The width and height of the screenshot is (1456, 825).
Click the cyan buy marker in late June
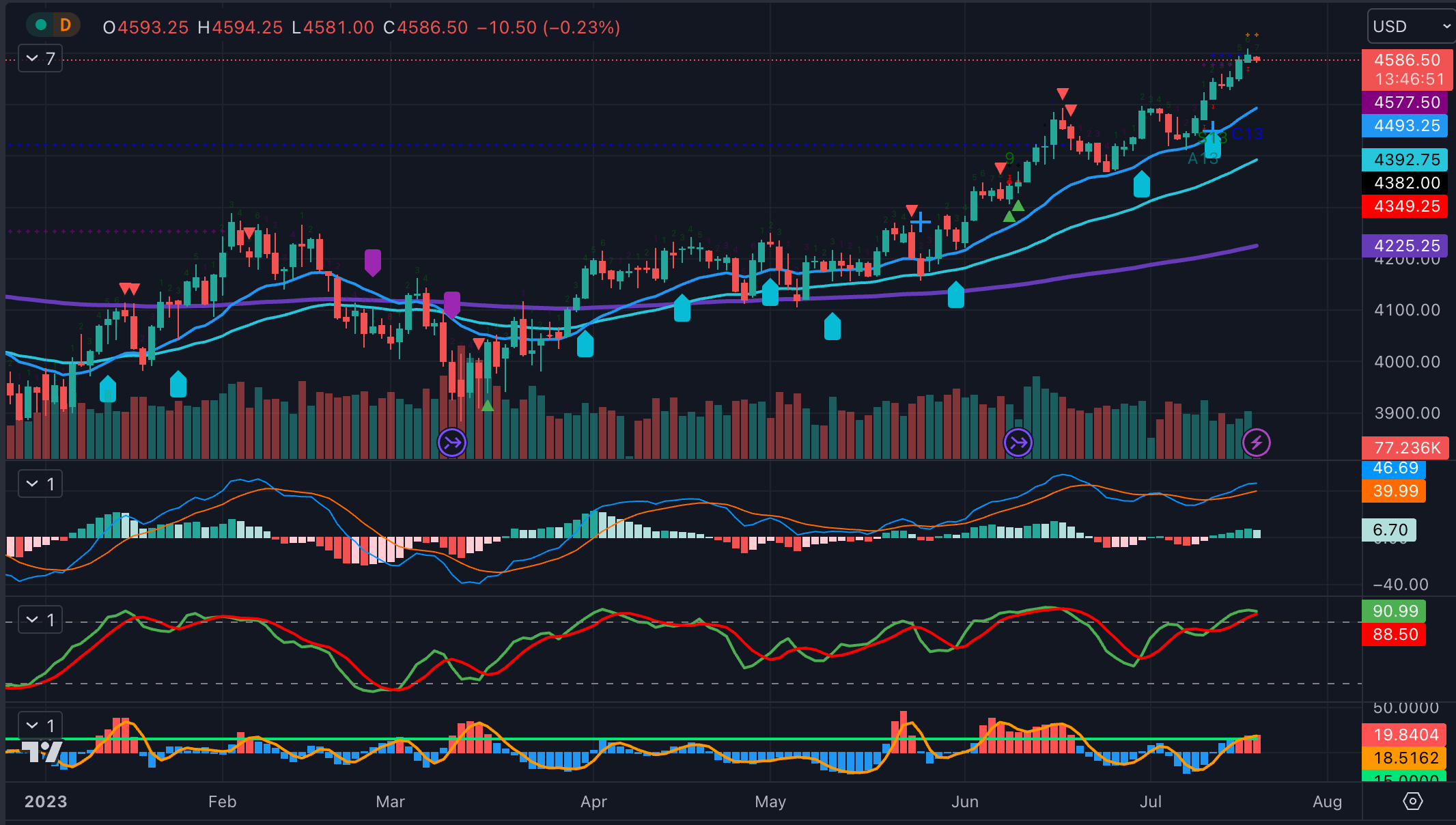click(x=1142, y=184)
